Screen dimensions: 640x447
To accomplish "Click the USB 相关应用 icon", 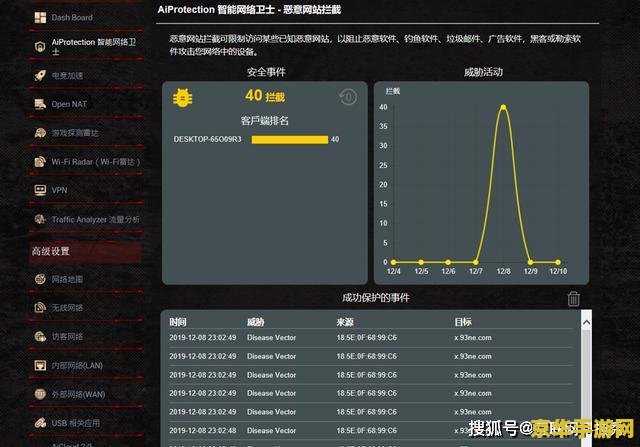I will [x=40, y=423].
